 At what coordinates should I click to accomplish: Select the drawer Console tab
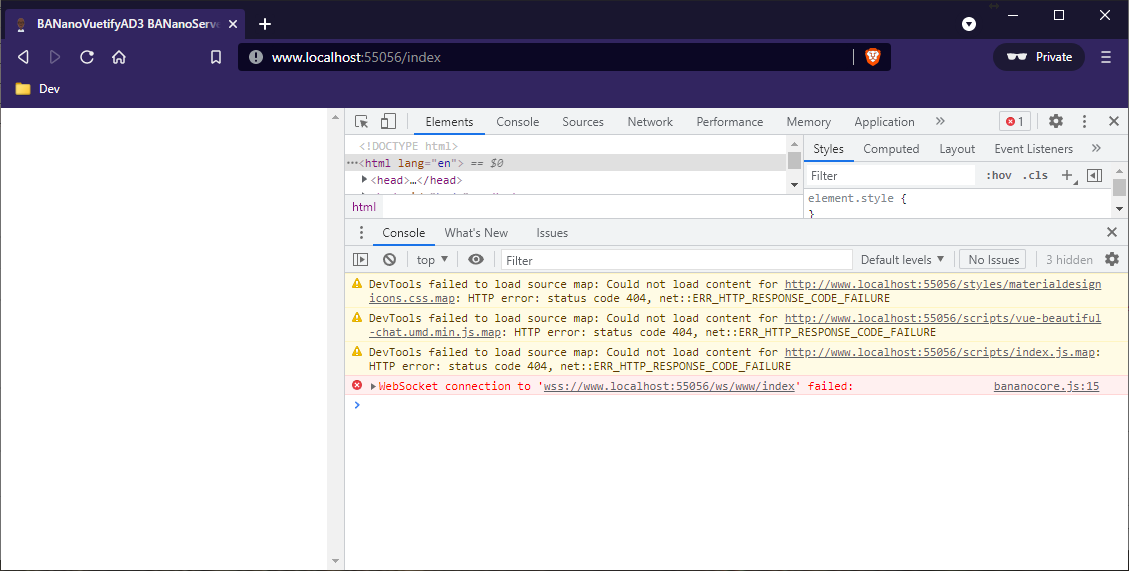tap(403, 233)
